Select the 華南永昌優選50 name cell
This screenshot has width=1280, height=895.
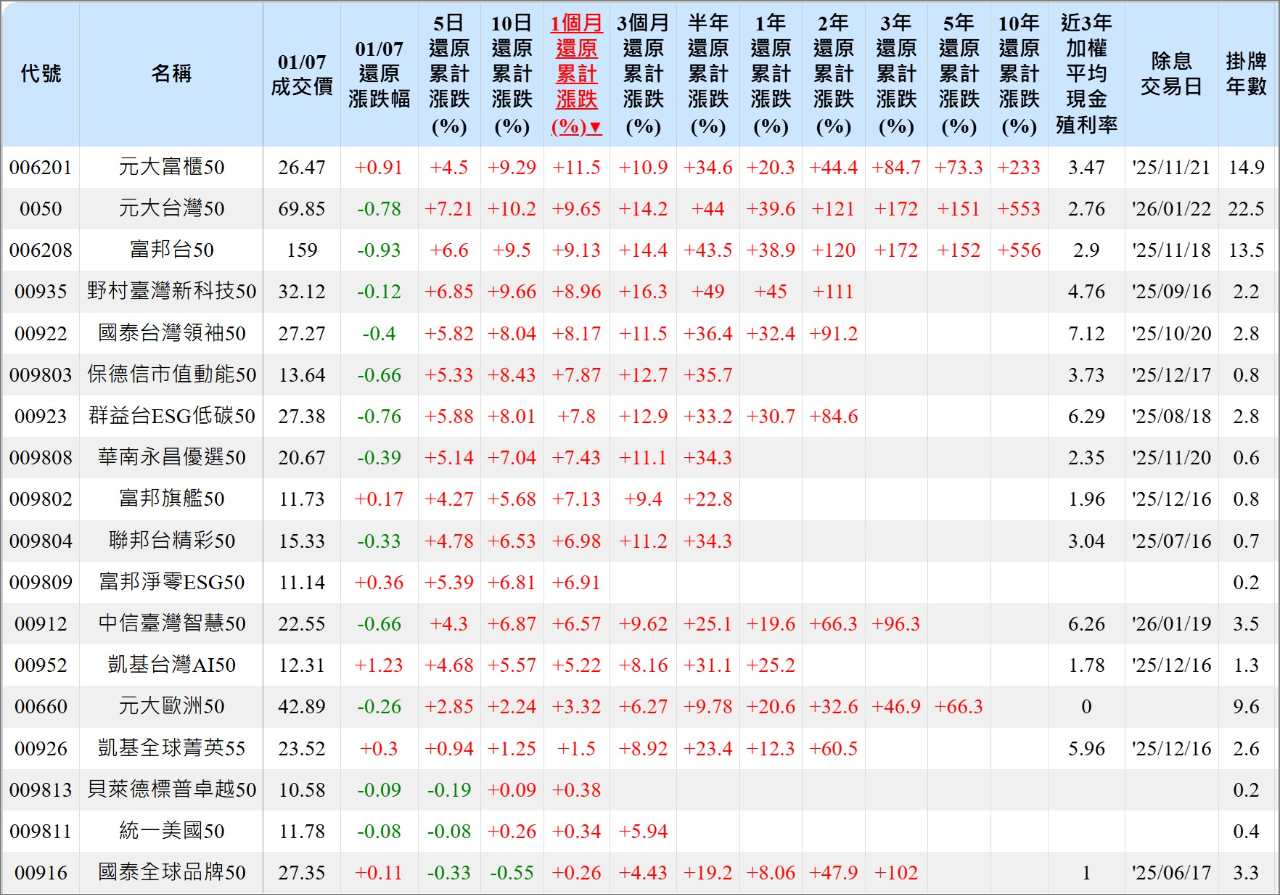[172, 458]
